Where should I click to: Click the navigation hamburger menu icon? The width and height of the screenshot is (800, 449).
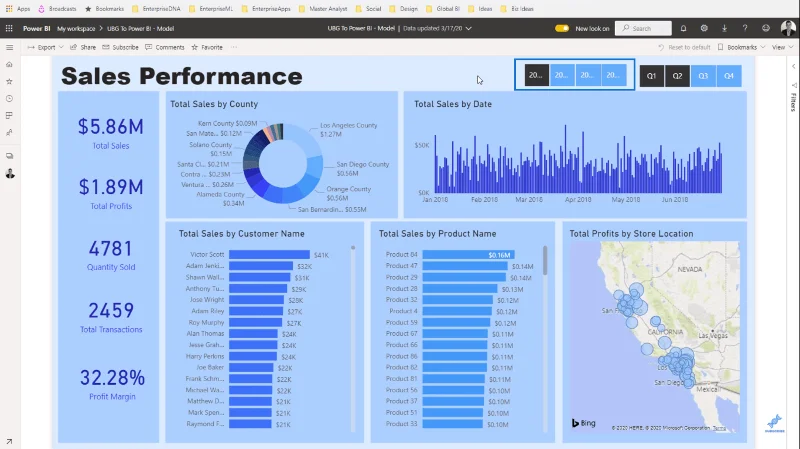(x=9, y=47)
